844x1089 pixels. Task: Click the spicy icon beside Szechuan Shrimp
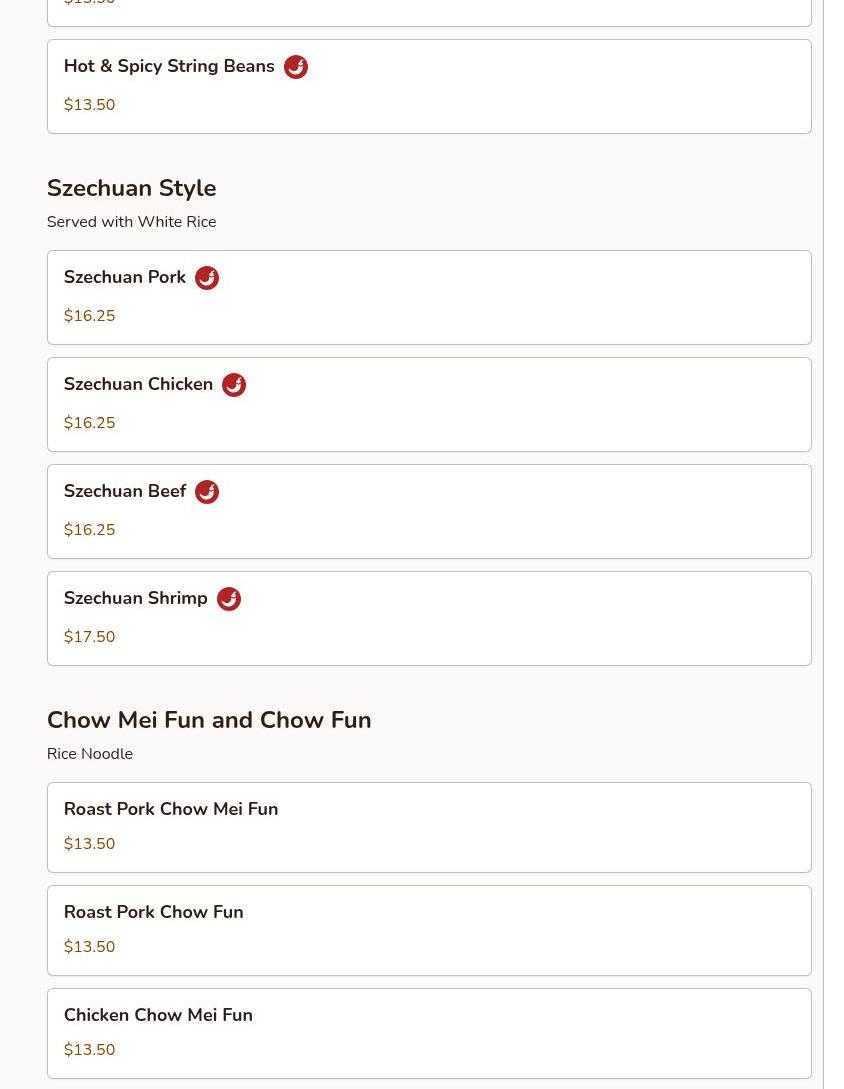click(x=229, y=599)
